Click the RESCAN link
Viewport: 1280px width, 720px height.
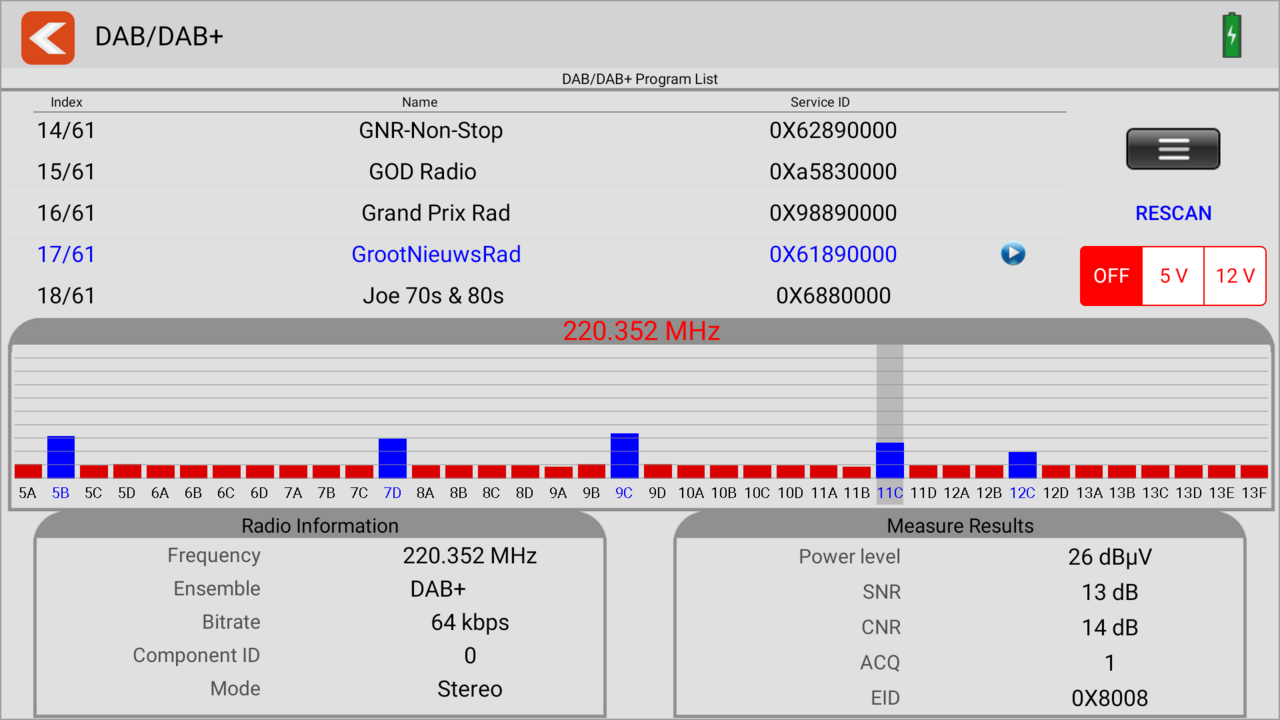(1173, 213)
